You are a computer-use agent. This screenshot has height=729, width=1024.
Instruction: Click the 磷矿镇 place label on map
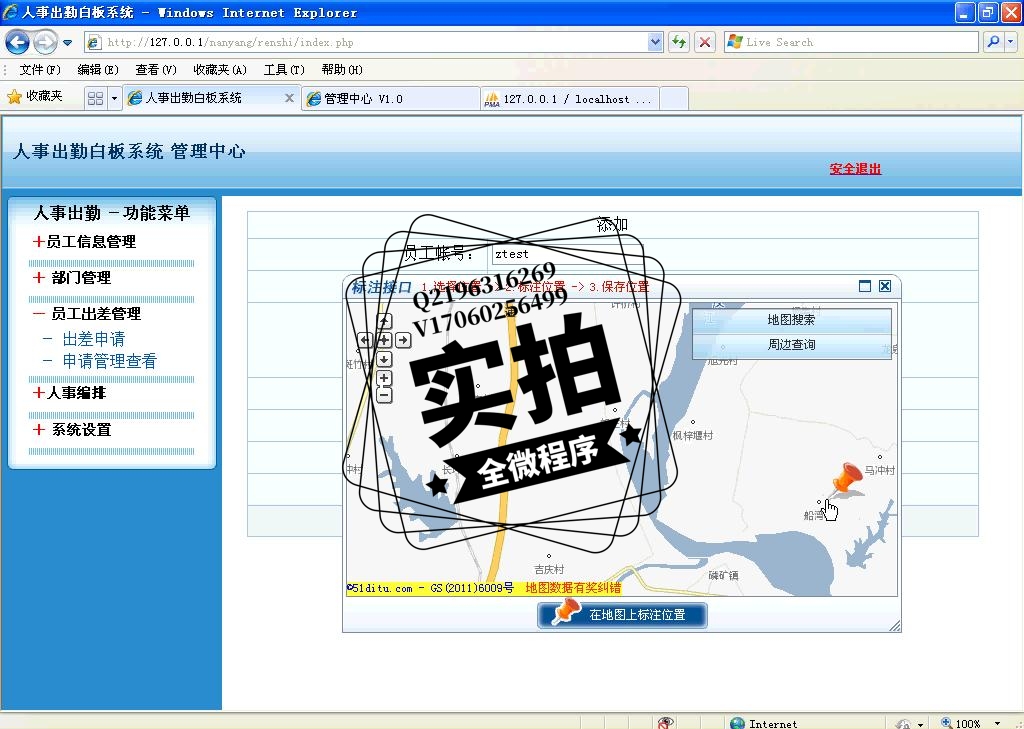click(x=724, y=575)
